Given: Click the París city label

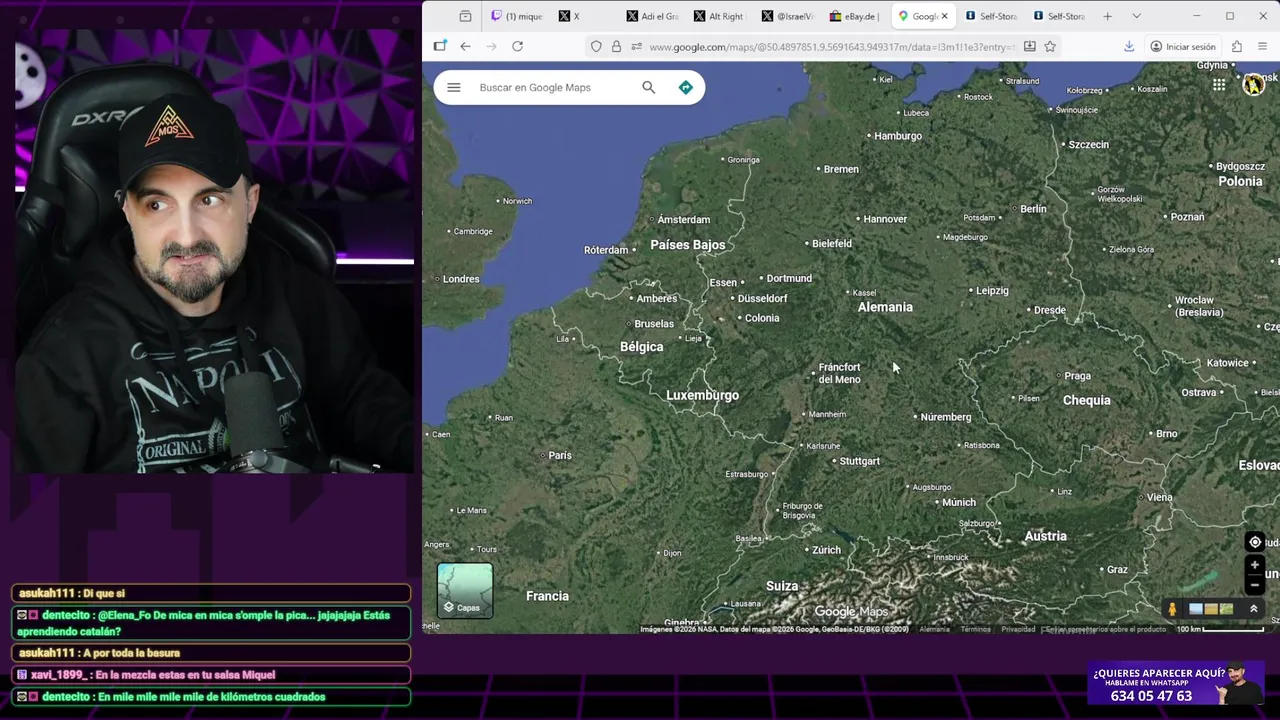Looking at the screenshot, I should pyautogui.click(x=560, y=456).
